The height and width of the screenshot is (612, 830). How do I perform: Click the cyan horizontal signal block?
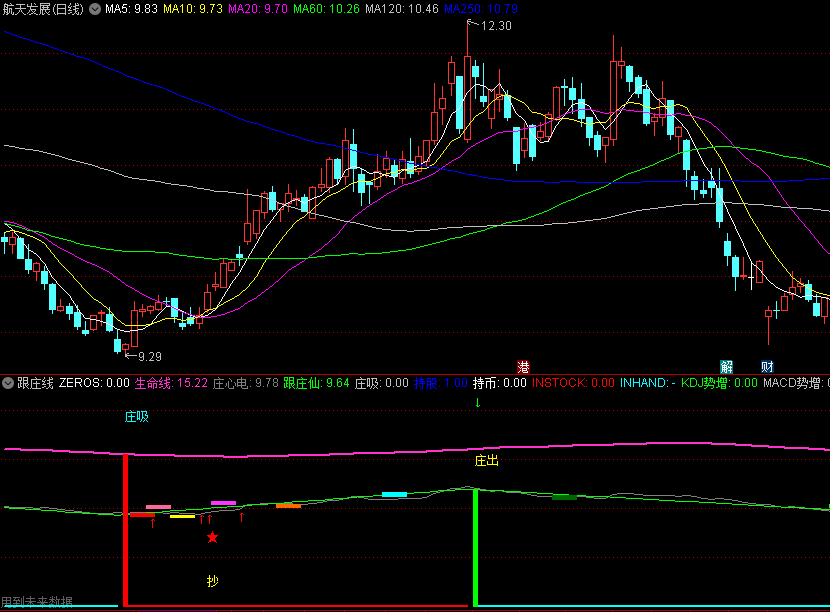point(394,494)
